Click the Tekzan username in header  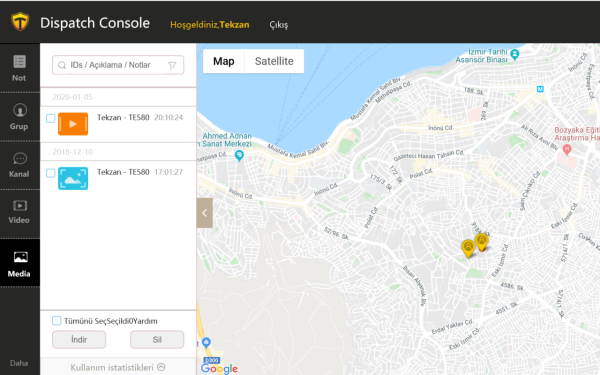(x=234, y=24)
